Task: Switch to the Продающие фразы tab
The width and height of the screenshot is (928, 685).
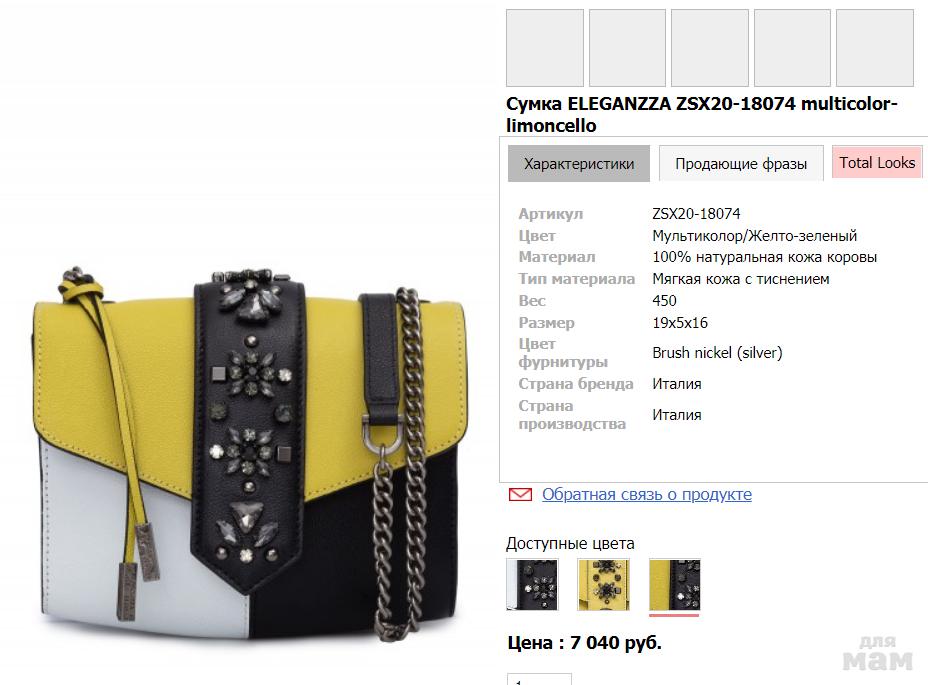Action: pos(741,163)
